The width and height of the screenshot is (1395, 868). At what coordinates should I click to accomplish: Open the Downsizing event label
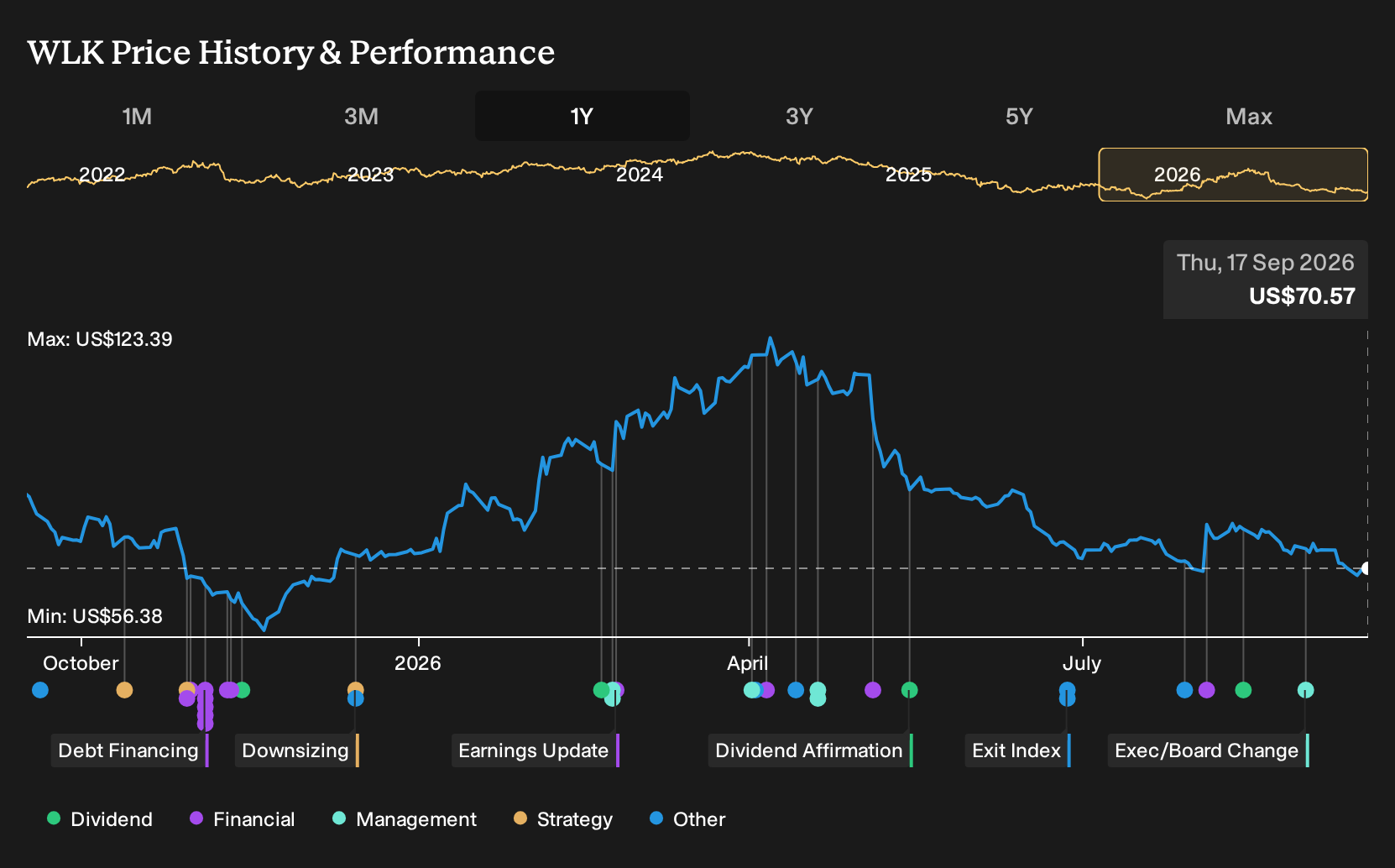tap(296, 750)
